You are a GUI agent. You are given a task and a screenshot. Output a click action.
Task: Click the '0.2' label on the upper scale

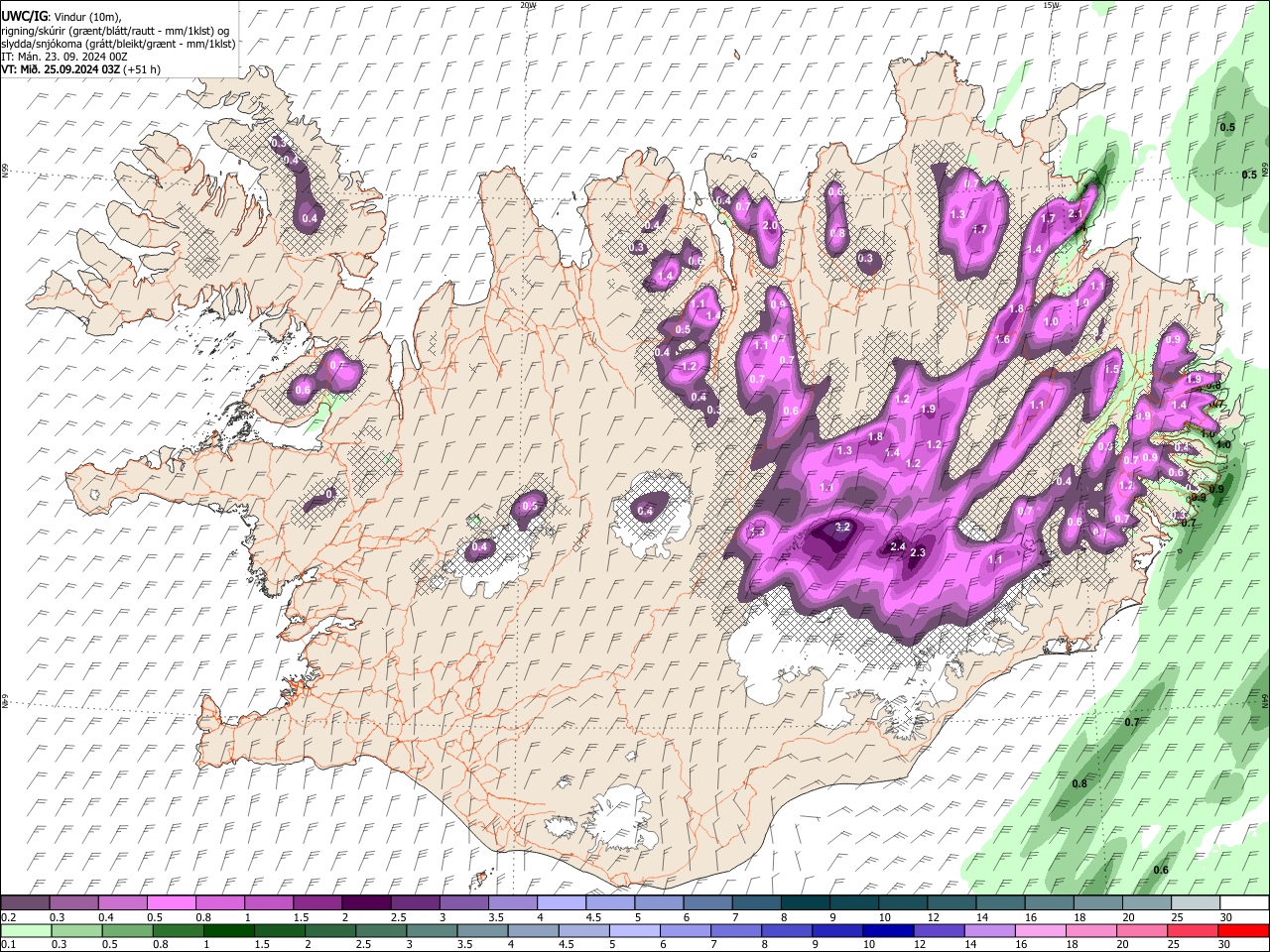8,917
